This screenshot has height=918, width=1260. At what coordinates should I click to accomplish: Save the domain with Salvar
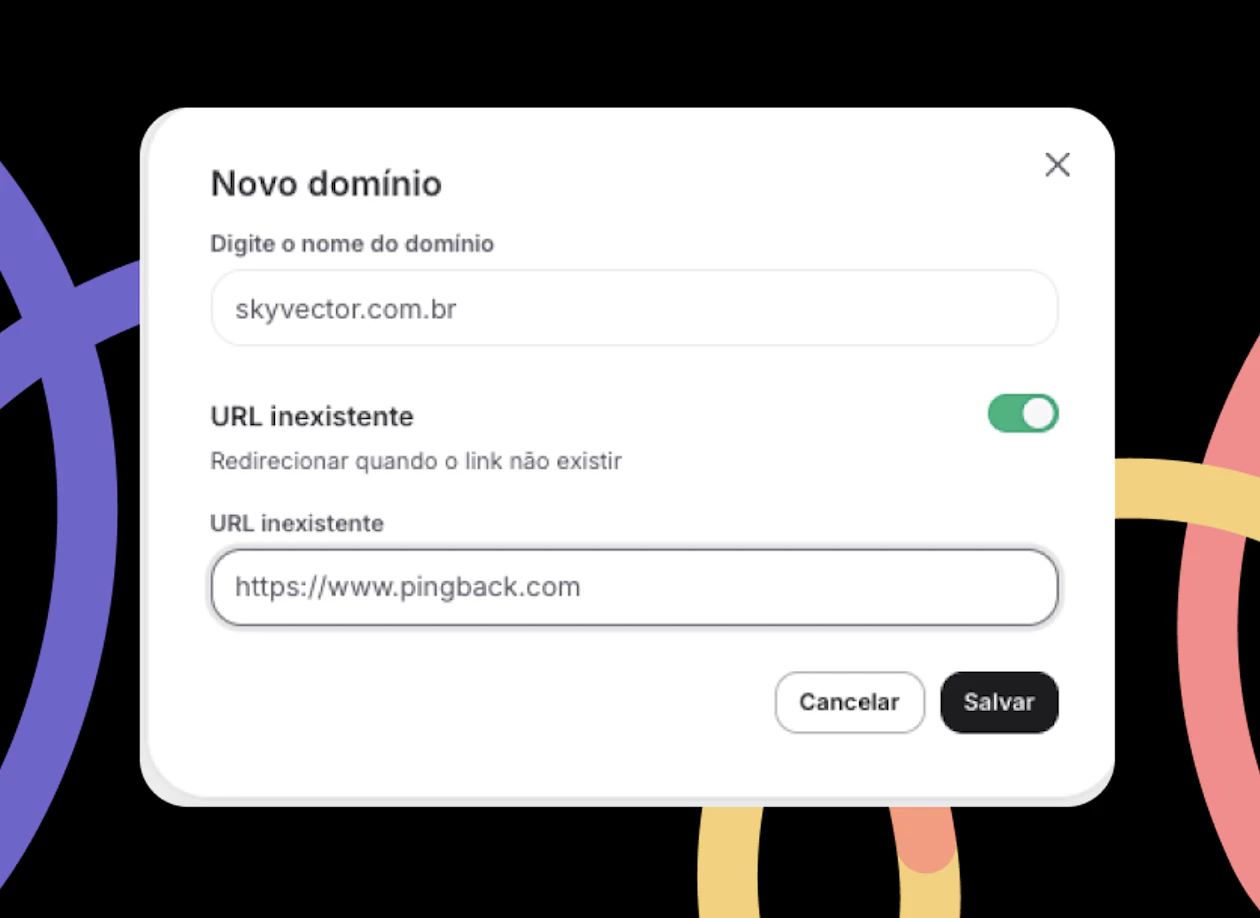(999, 702)
